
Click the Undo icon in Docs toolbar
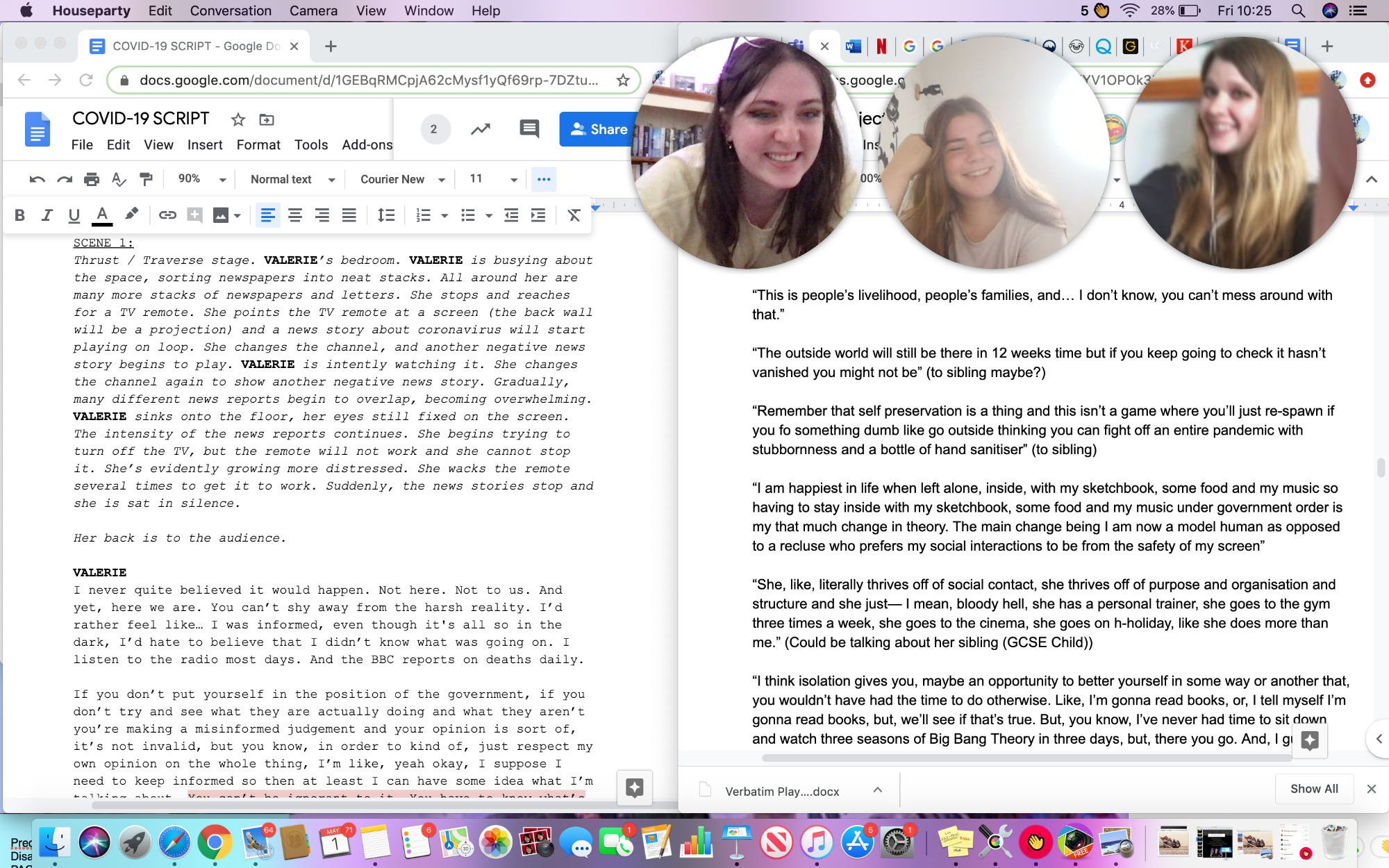(38, 179)
